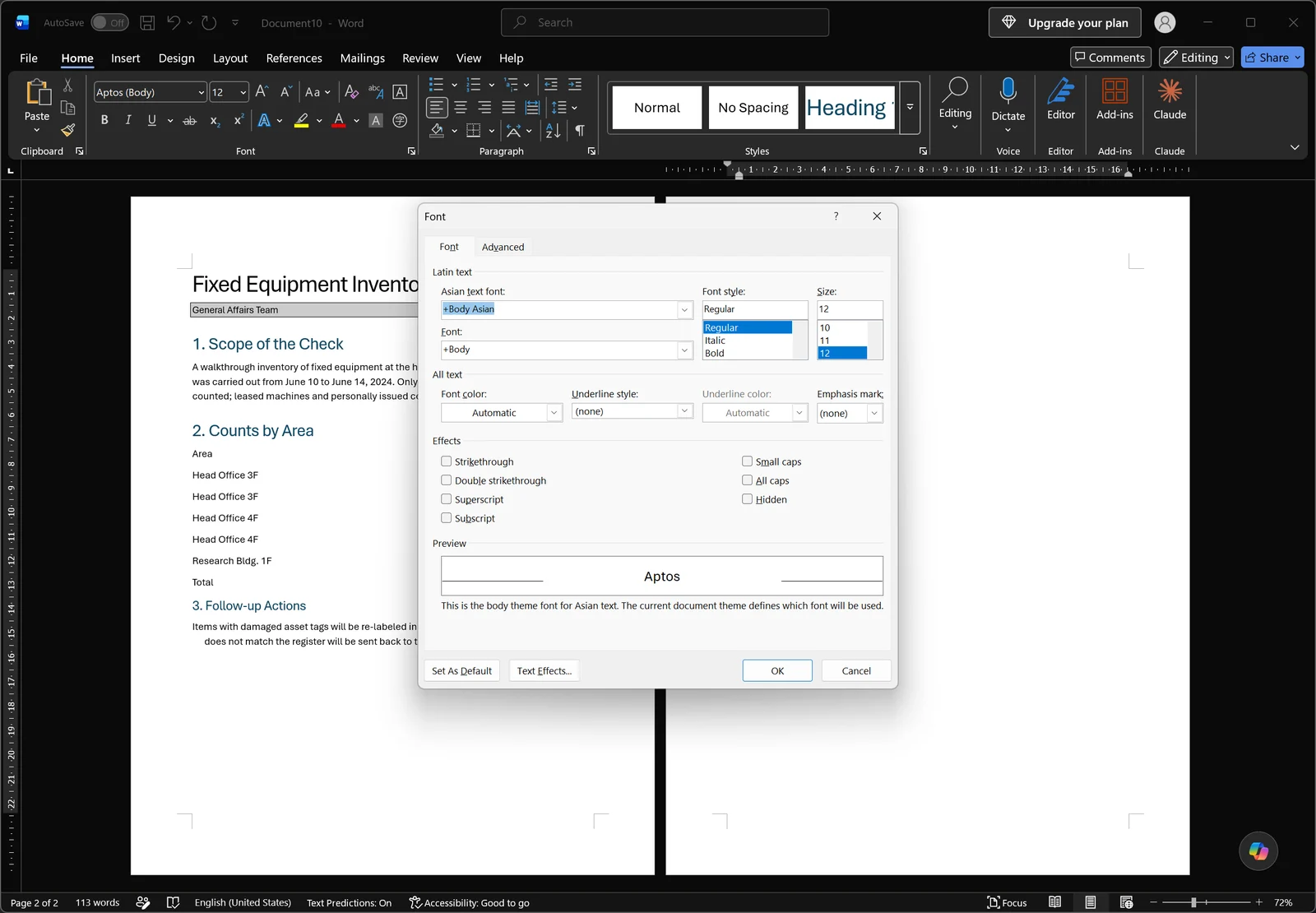
Task: Toggle AutoSave switch
Action: pyautogui.click(x=109, y=23)
